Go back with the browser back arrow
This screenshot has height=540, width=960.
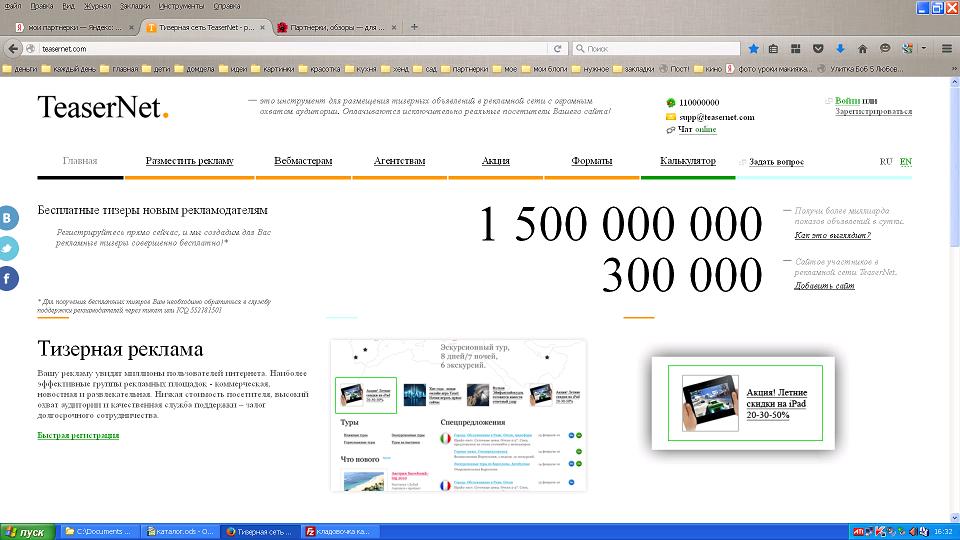click(13, 48)
